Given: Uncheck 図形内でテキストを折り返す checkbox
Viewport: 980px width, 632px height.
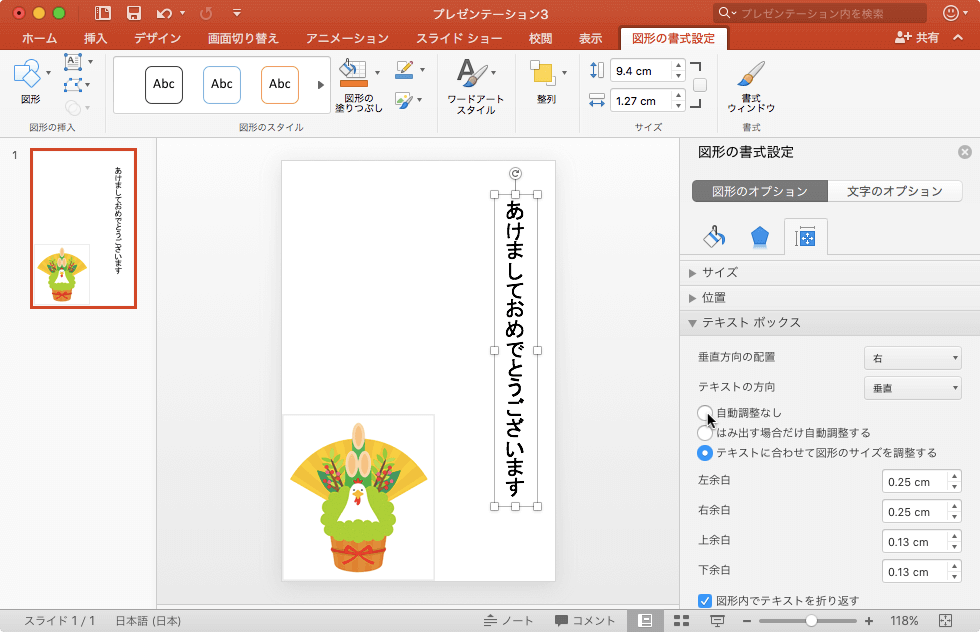Looking at the screenshot, I should tap(705, 601).
